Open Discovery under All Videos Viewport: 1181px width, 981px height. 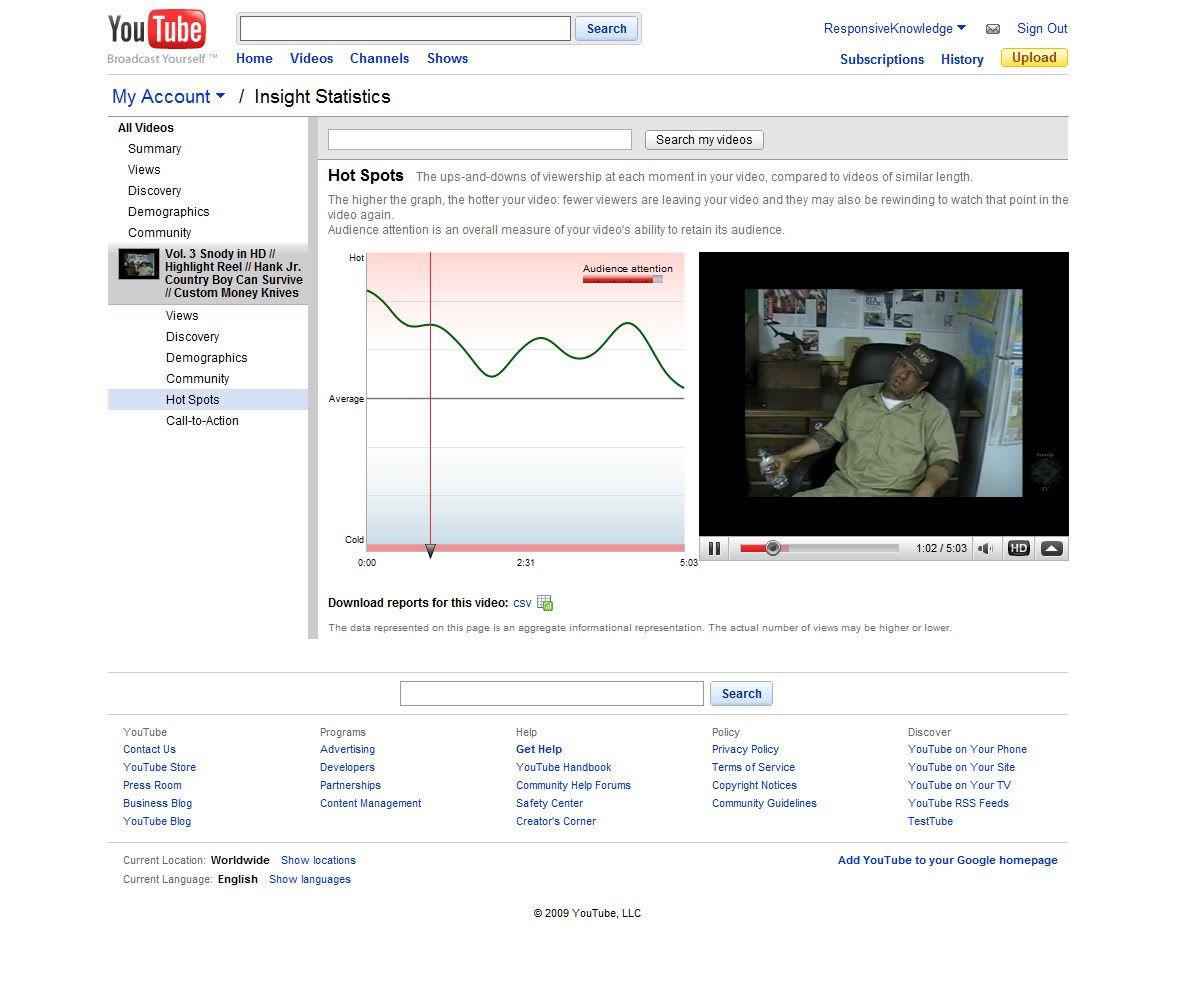[154, 191]
